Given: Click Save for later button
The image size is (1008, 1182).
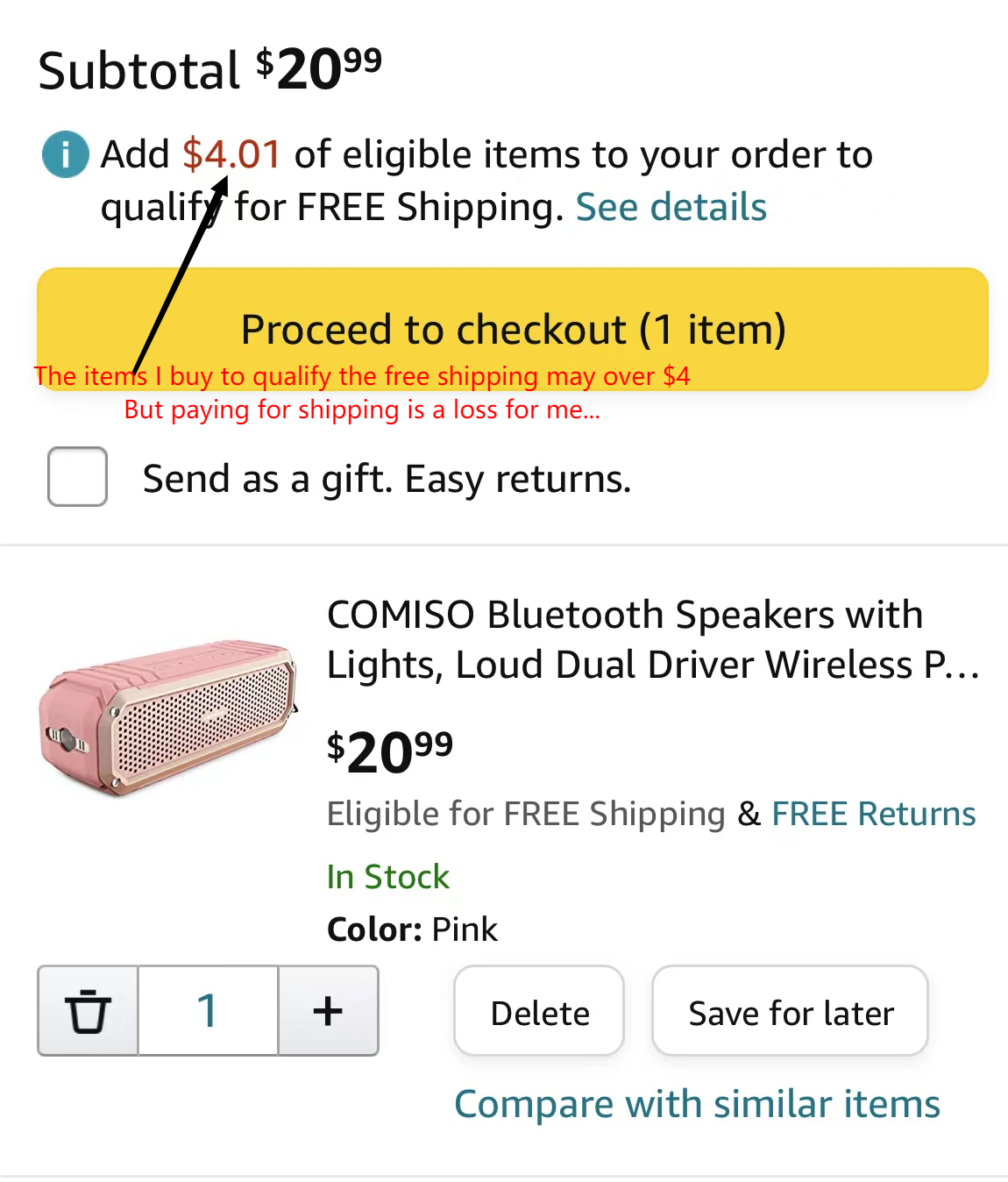Looking at the screenshot, I should 790,1012.
